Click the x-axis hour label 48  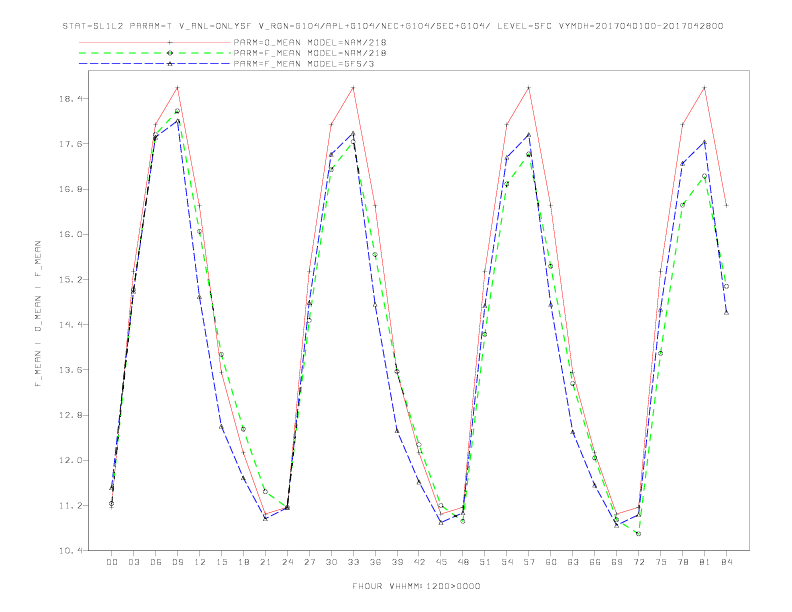pyautogui.click(x=463, y=562)
